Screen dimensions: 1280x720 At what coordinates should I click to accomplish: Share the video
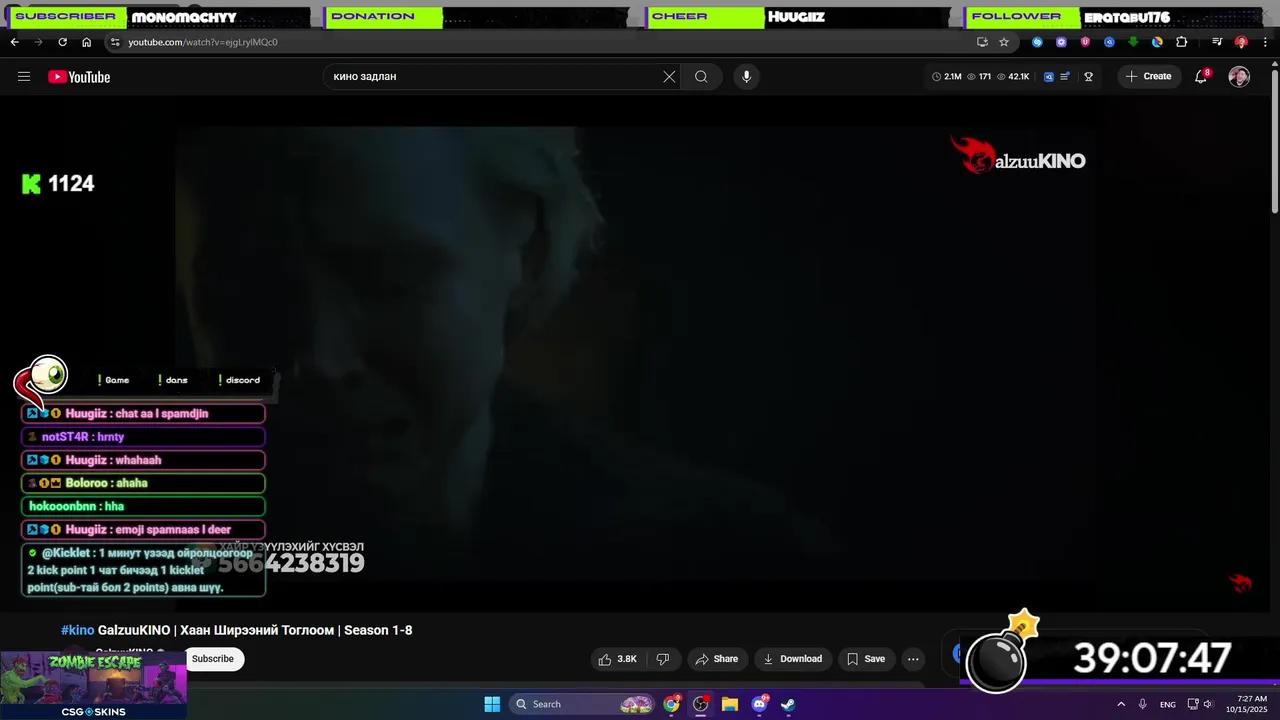pos(716,659)
